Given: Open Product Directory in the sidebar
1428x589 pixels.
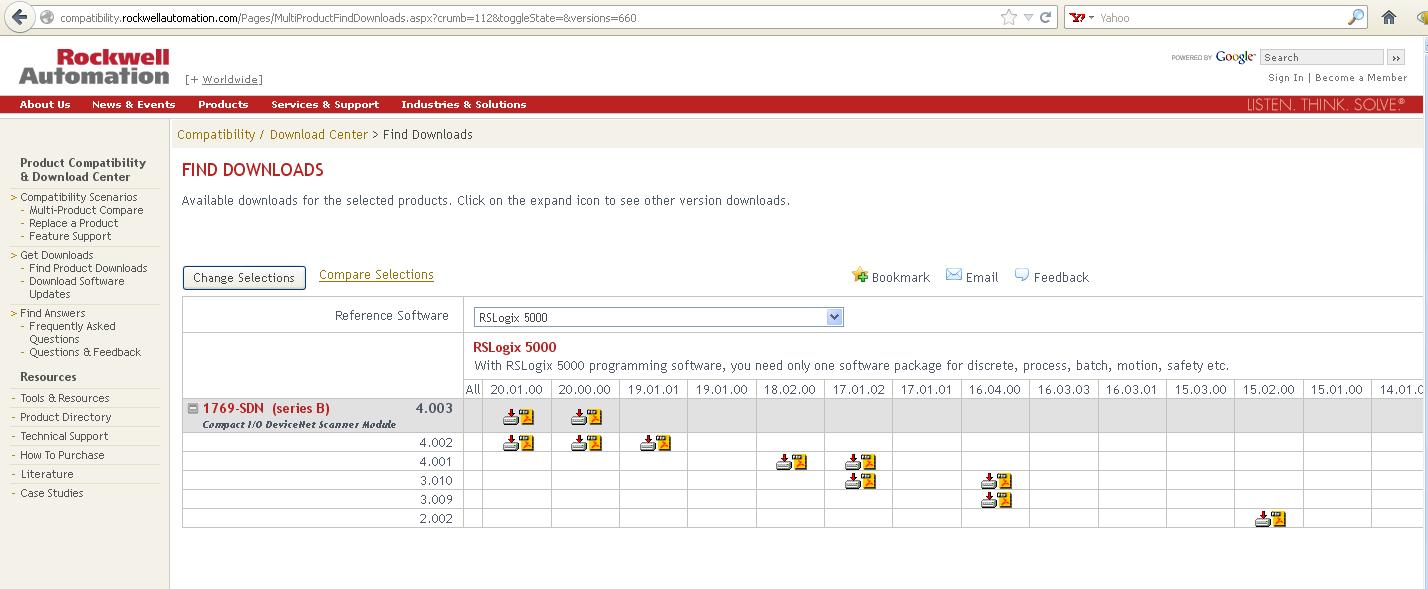Looking at the screenshot, I should pos(66,417).
